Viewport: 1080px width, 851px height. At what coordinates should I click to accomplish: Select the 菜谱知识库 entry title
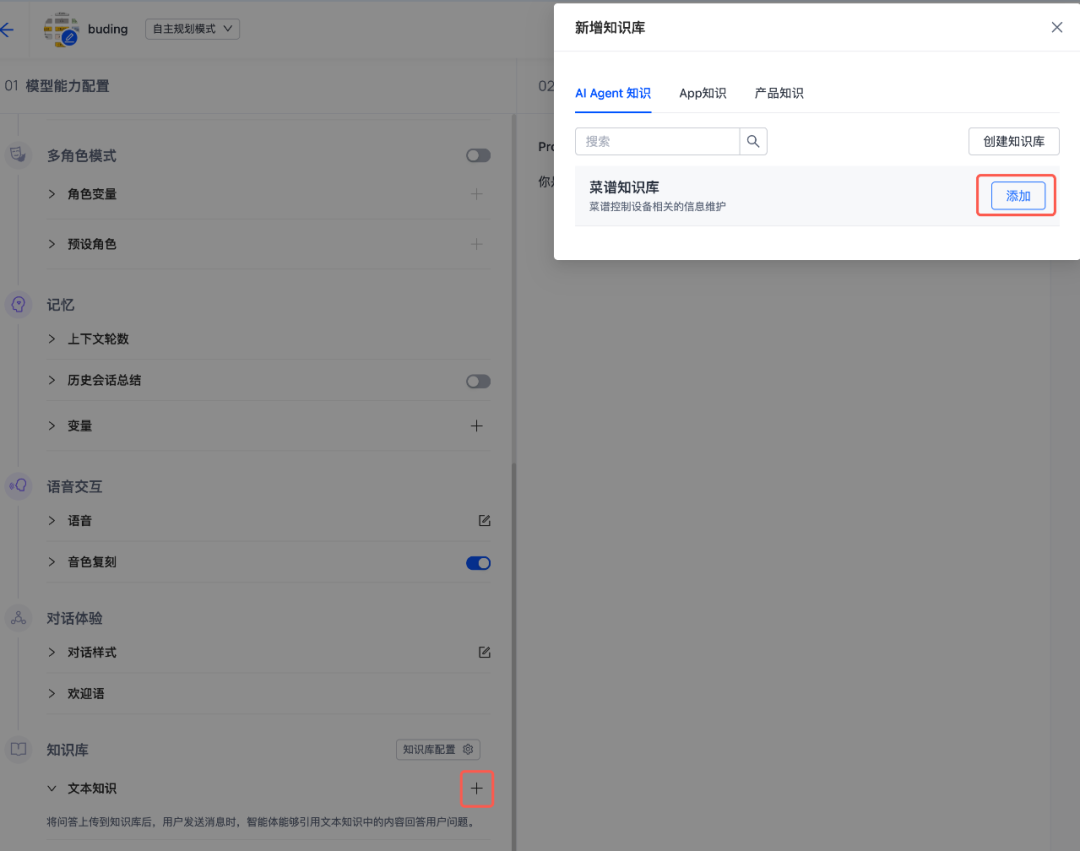(x=624, y=187)
